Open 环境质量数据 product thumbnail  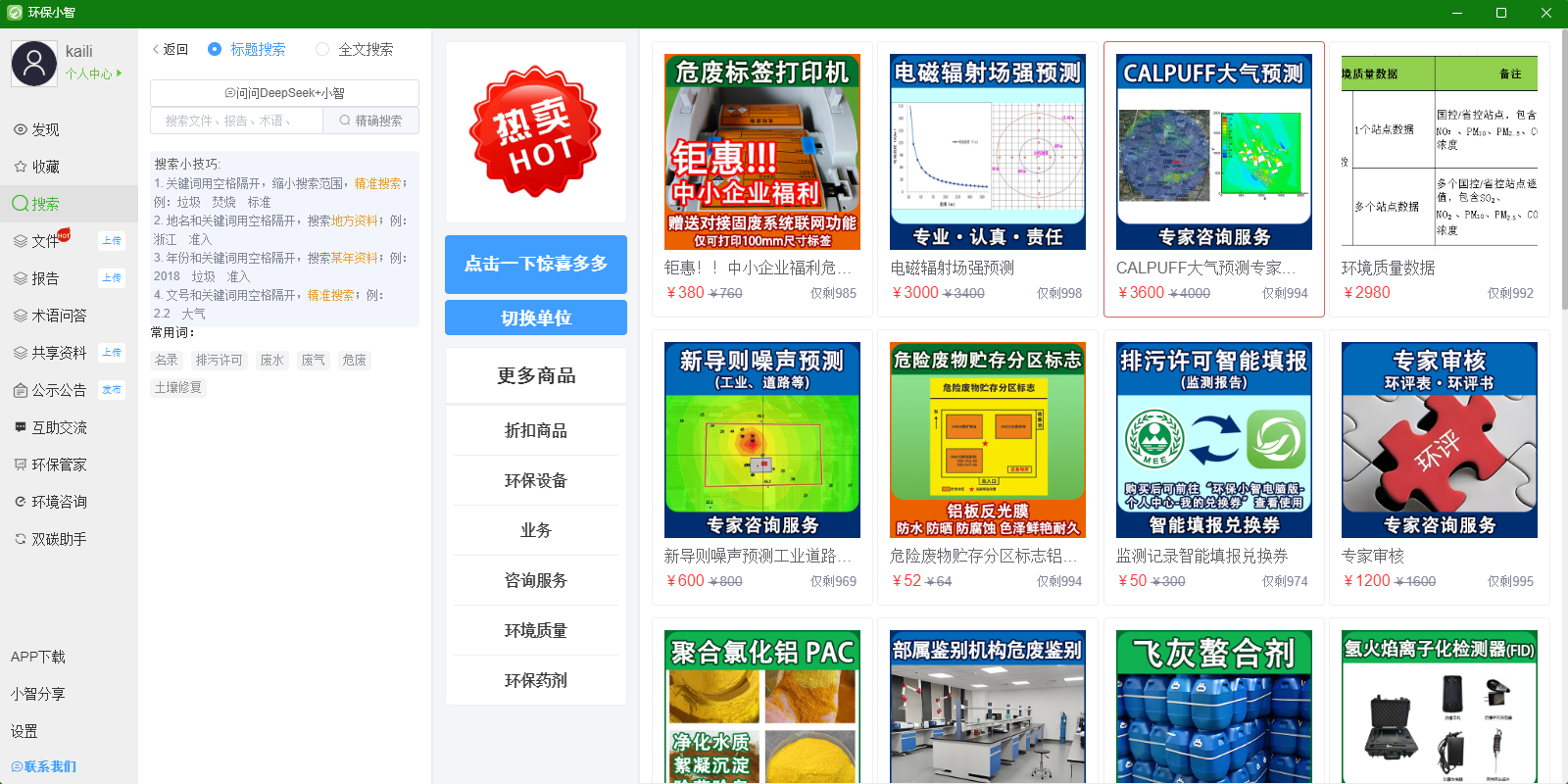(1440, 152)
